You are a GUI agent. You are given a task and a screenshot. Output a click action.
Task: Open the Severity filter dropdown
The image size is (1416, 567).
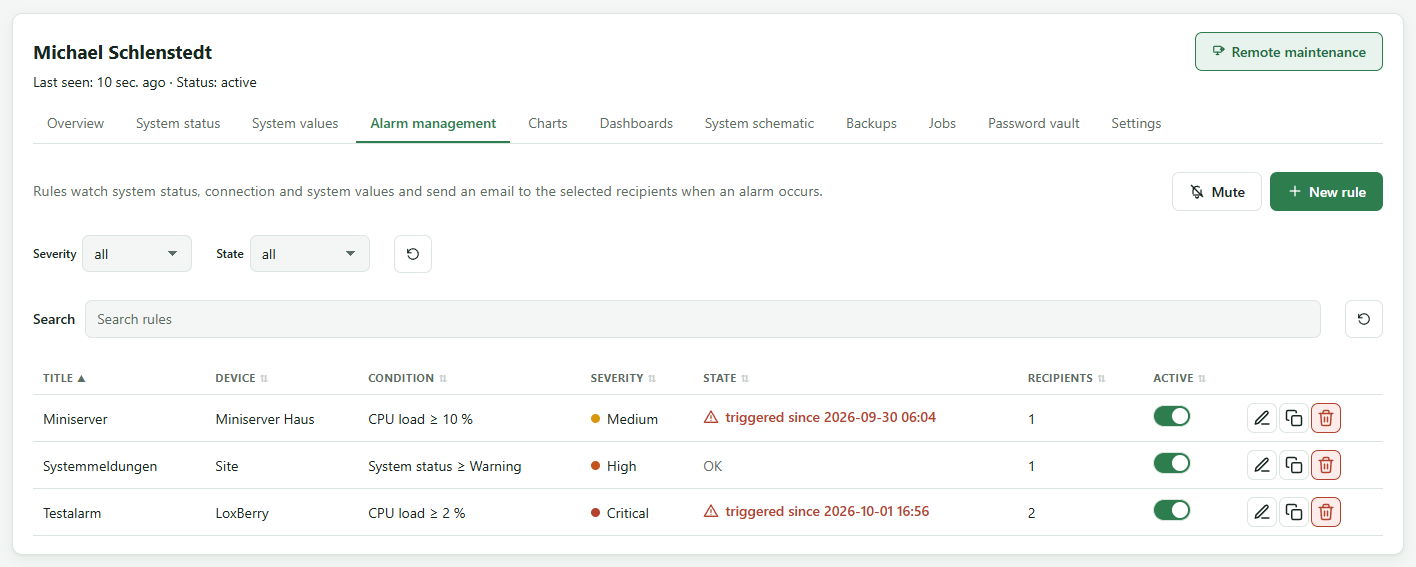[x=137, y=254]
